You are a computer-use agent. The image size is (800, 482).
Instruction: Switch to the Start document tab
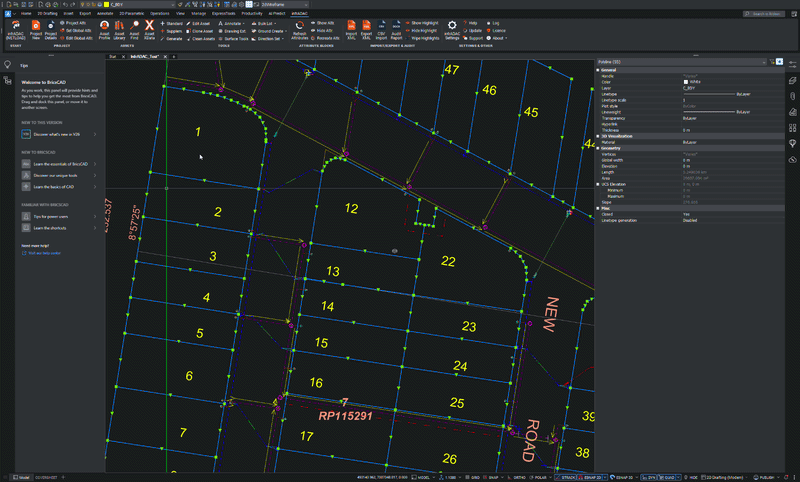(113, 57)
